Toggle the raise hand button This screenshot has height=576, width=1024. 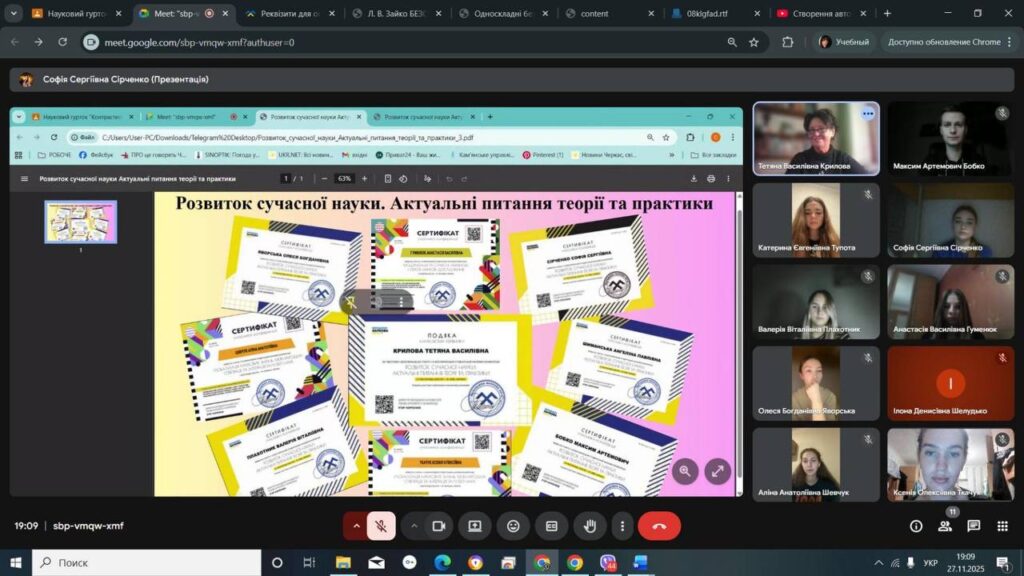tap(590, 526)
